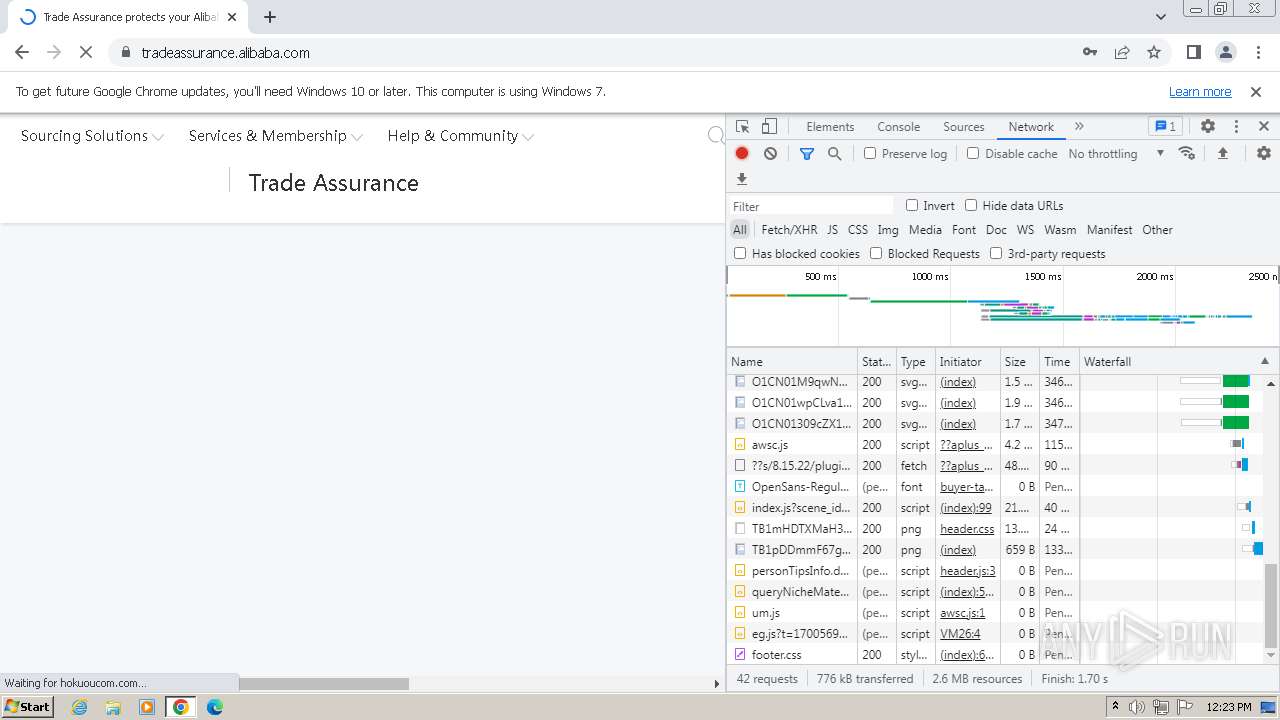The height and width of the screenshot is (720, 1280).
Task: Open the DevTools customize three-dot menu
Action: 1236,127
